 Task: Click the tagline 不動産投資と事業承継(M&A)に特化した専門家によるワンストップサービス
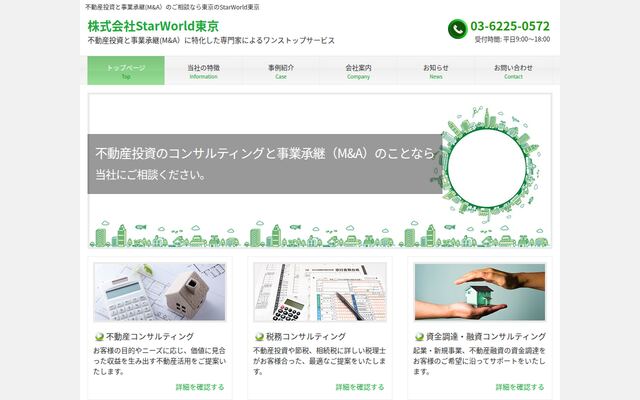click(211, 40)
